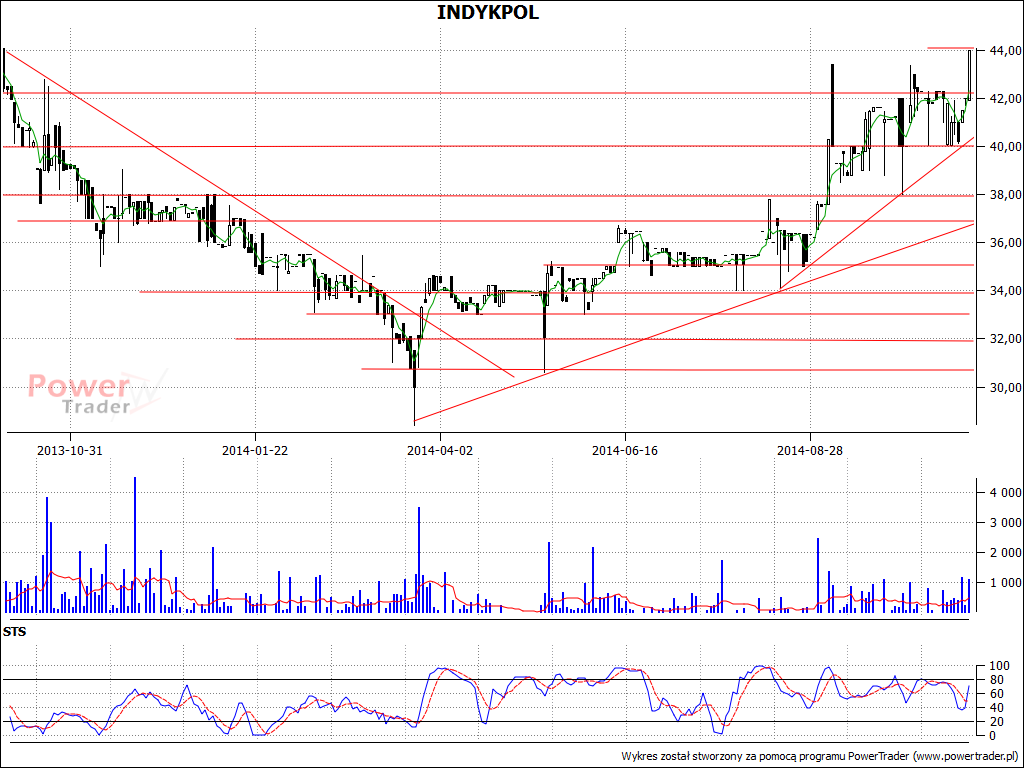Click the 80 level on STS axis
Image resolution: width=1024 pixels, height=768 pixels.
tap(997, 680)
